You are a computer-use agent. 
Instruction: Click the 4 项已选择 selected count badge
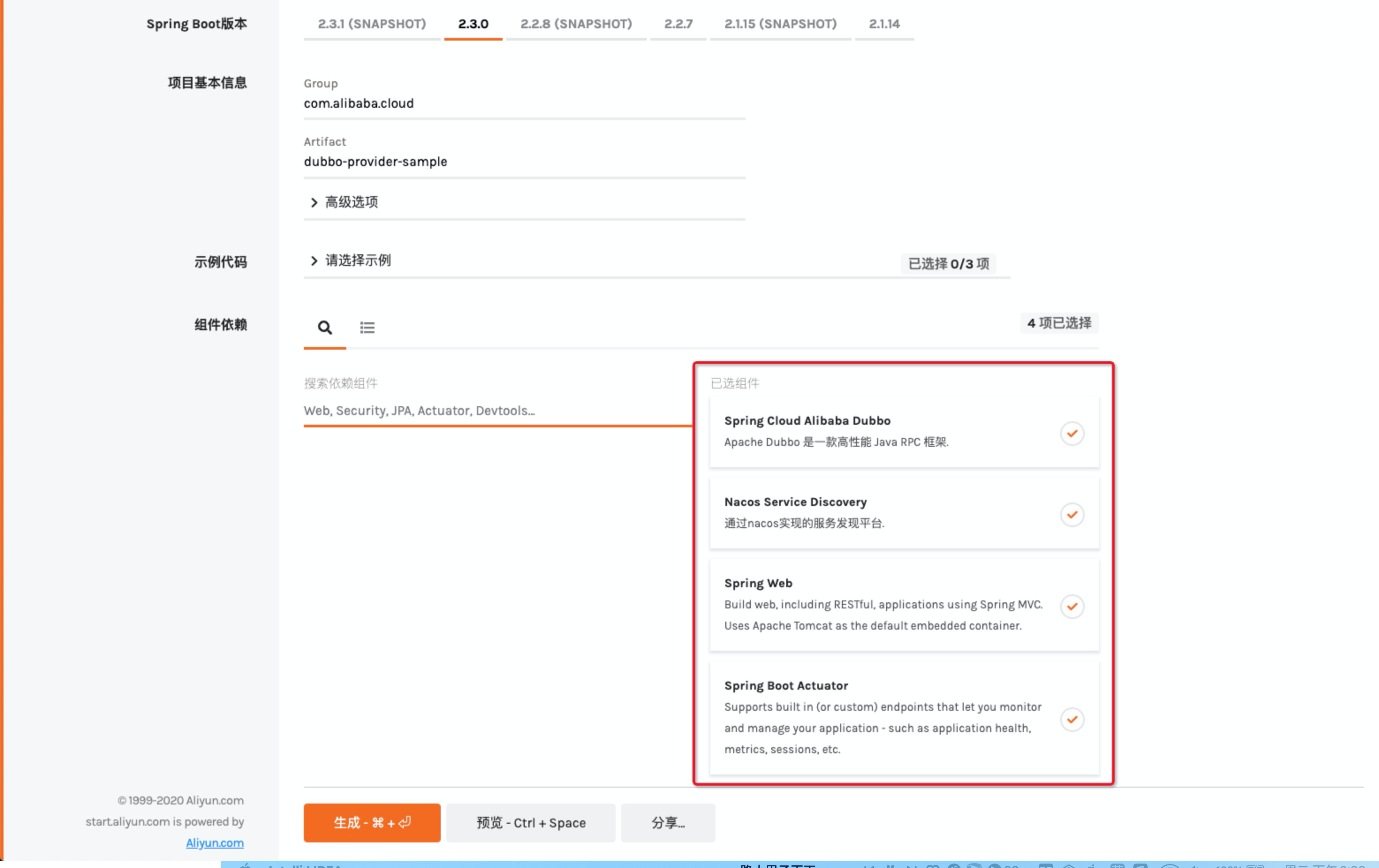click(1059, 323)
